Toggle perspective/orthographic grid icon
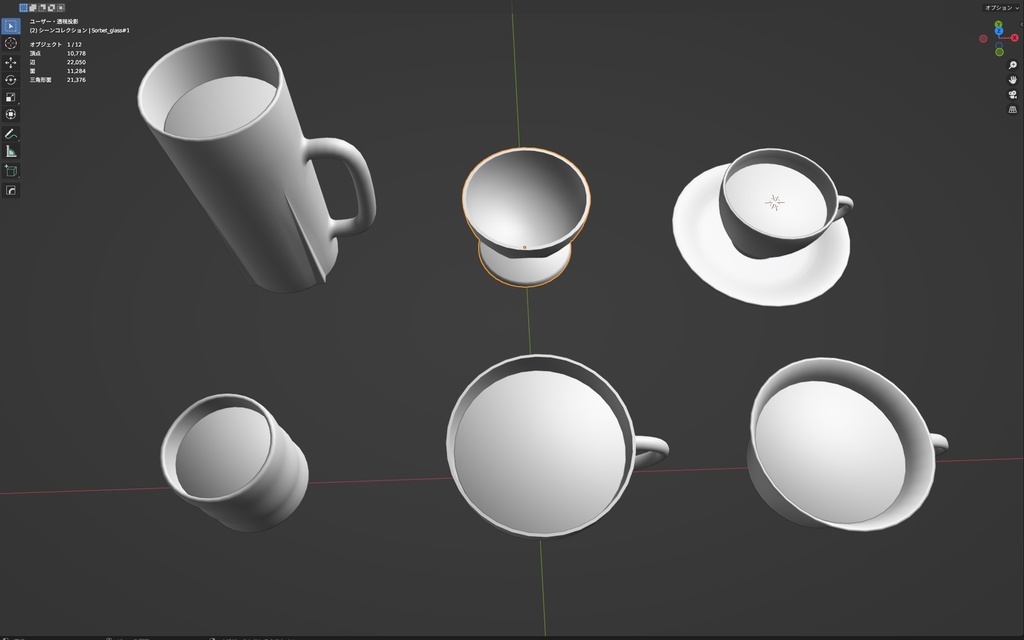 pos(1012,110)
